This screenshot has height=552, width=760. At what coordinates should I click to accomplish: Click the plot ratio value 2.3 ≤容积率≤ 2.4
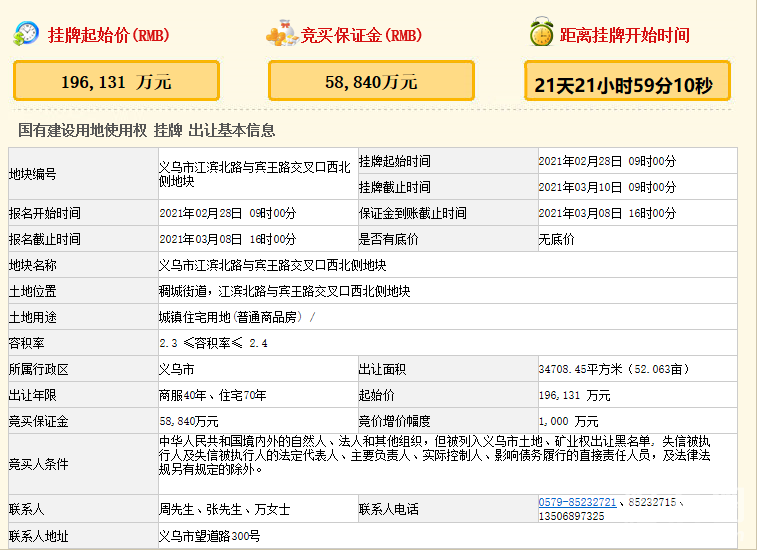[x=213, y=343]
